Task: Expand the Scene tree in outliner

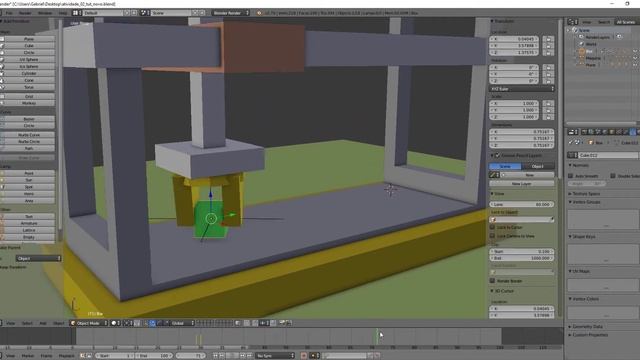Action: pos(569,30)
